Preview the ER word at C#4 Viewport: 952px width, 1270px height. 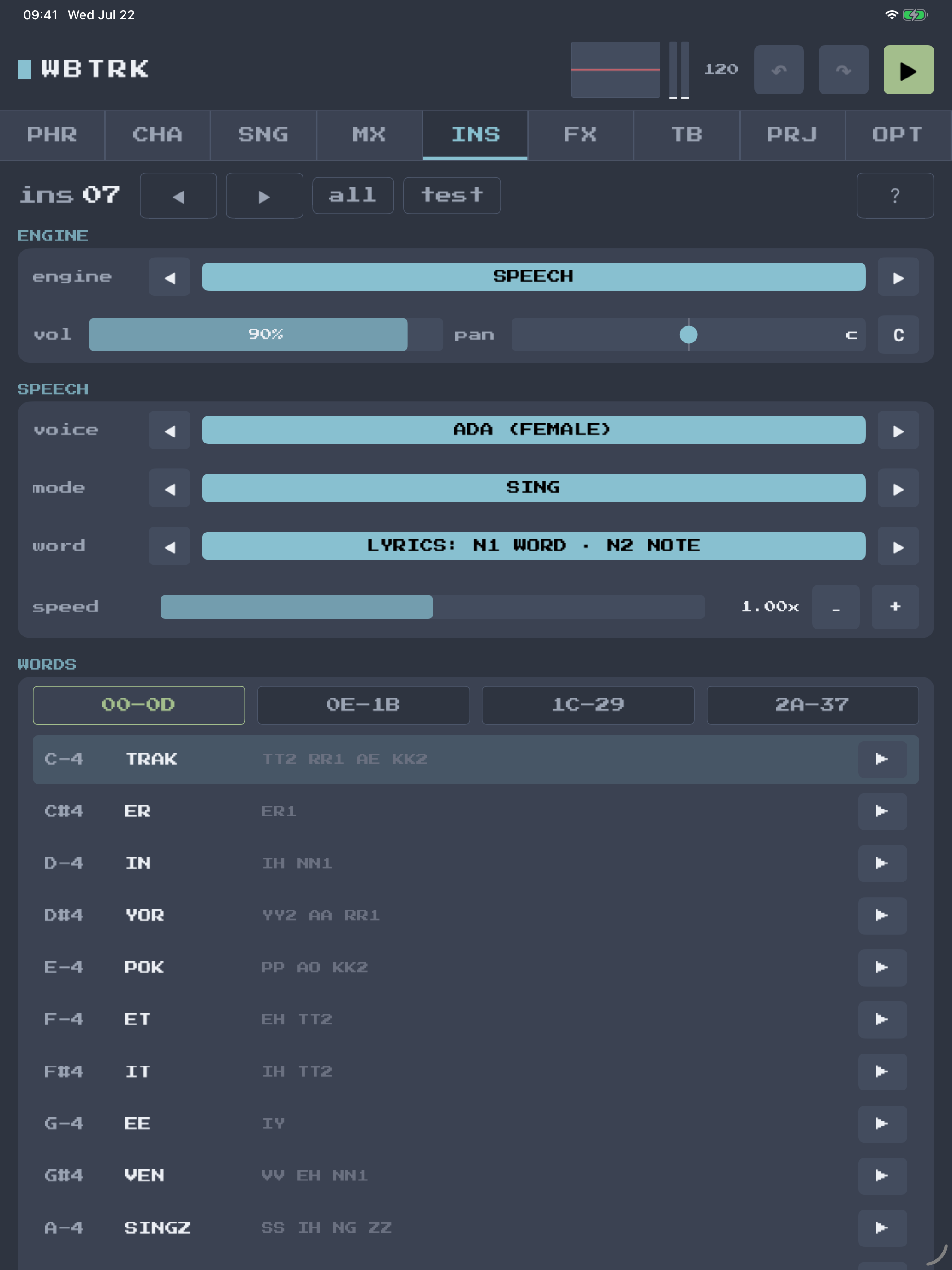coord(882,811)
